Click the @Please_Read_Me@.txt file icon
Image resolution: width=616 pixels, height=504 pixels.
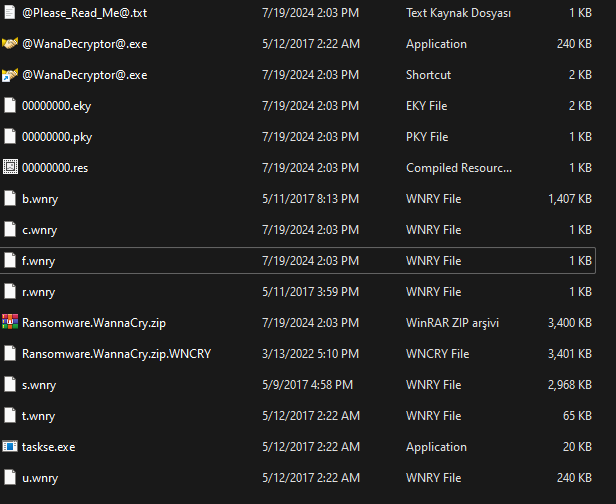coord(10,13)
